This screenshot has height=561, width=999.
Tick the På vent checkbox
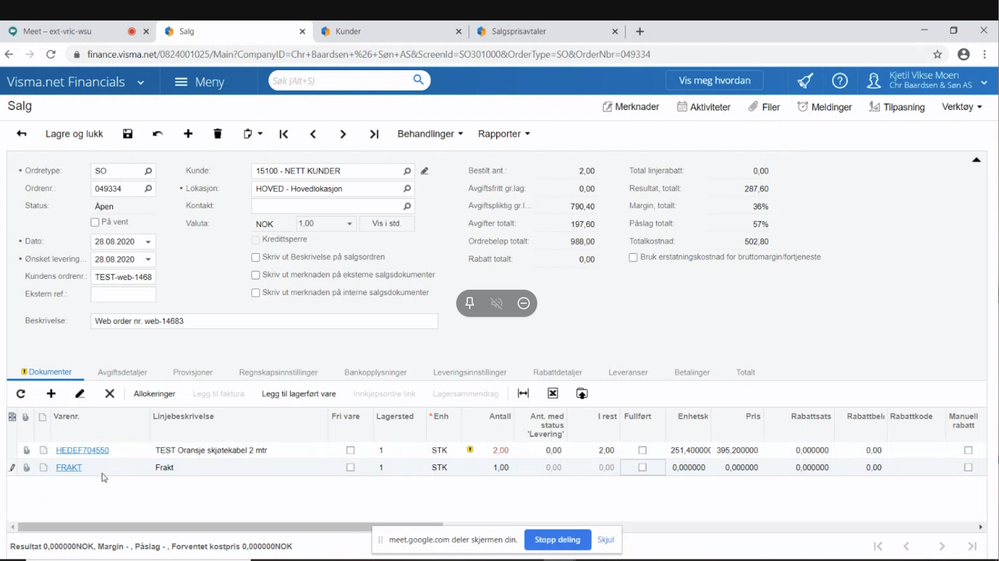95,223
